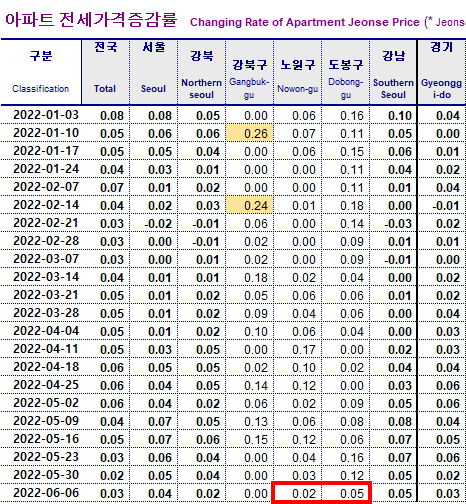The image size is (466, 504).
Task: Click the 2022-06-06 date cell
Action: click(41, 493)
